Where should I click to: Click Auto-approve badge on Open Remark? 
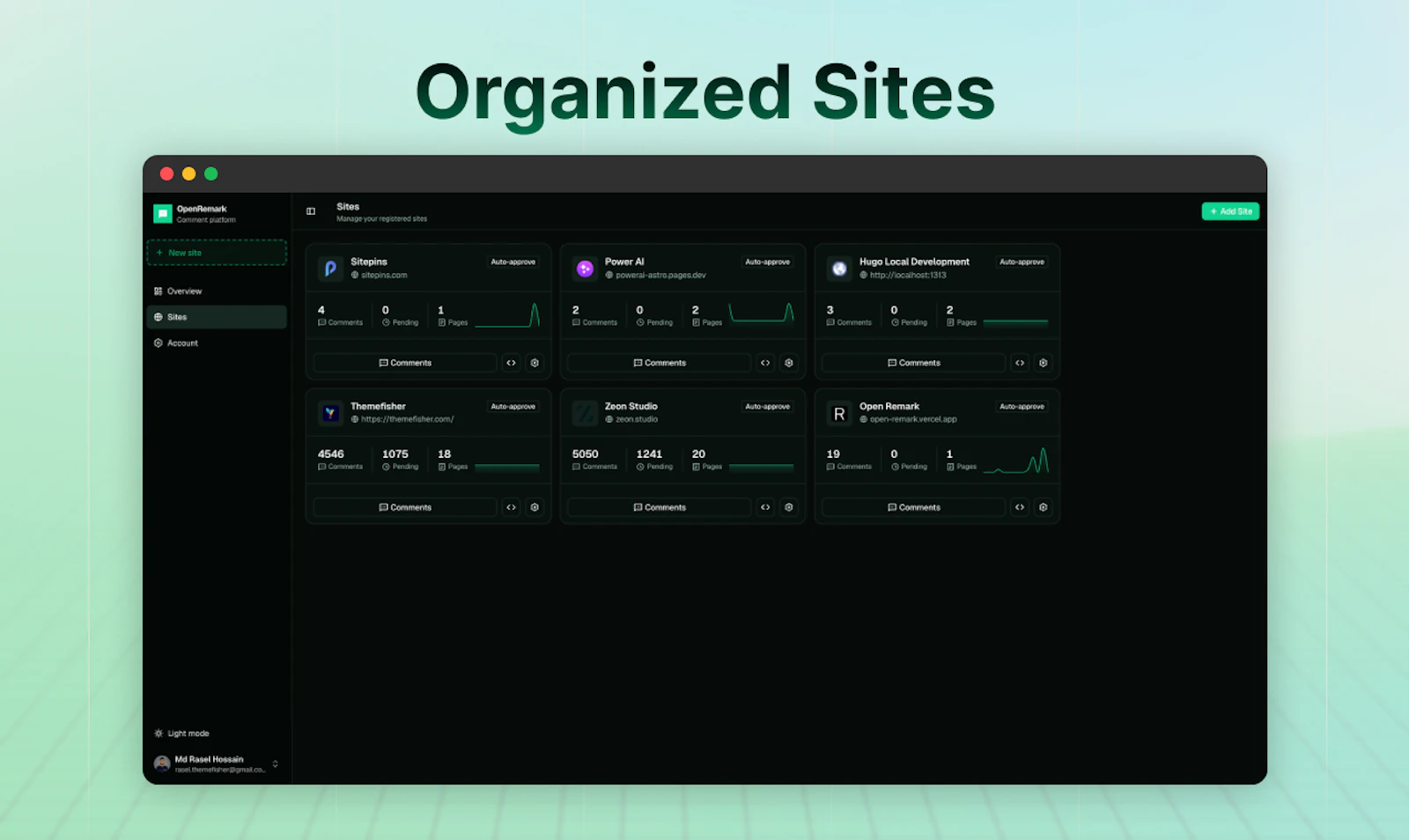click(1022, 407)
